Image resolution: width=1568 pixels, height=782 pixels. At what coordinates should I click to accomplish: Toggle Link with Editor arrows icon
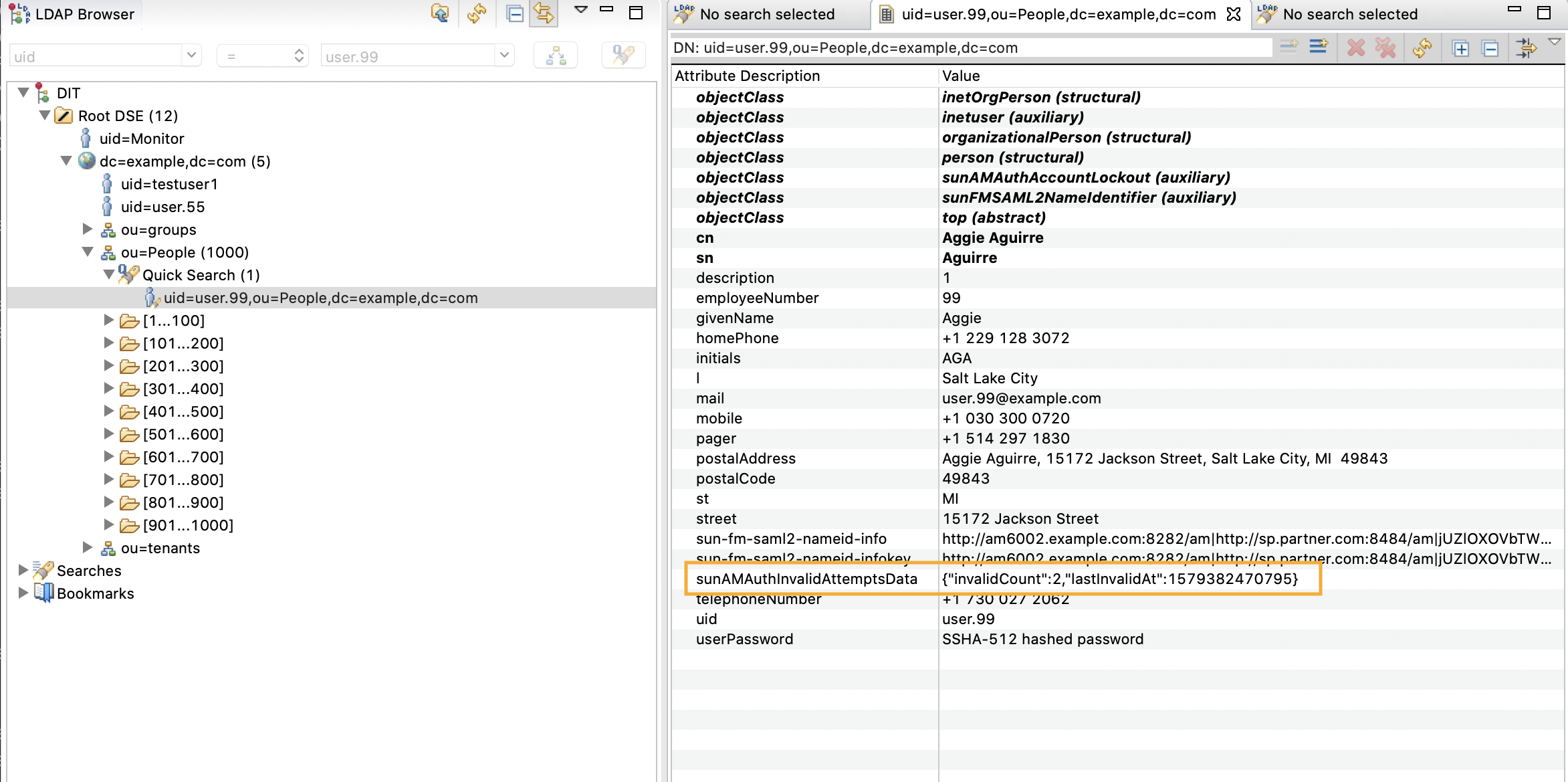point(544,13)
